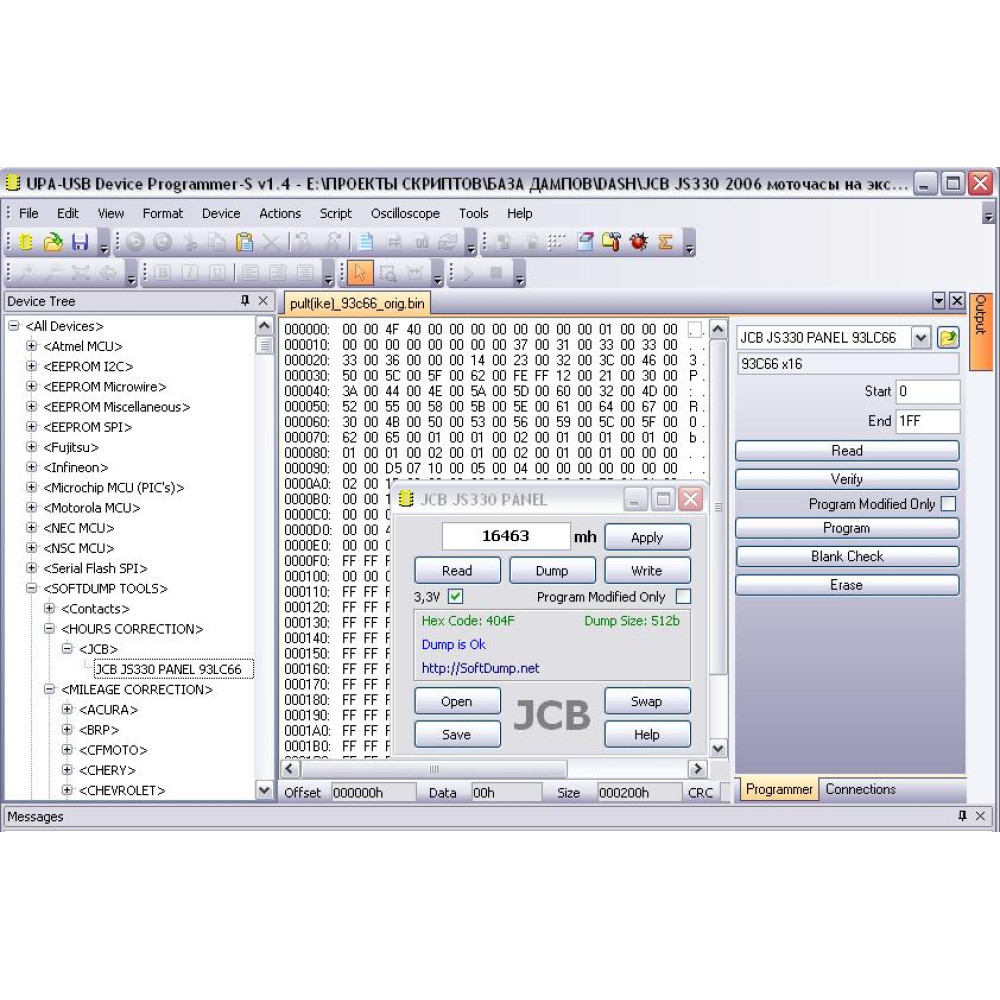Image resolution: width=1000 pixels, height=1000 pixels.
Task: Click the Copy toolbar icon
Action: [217, 242]
